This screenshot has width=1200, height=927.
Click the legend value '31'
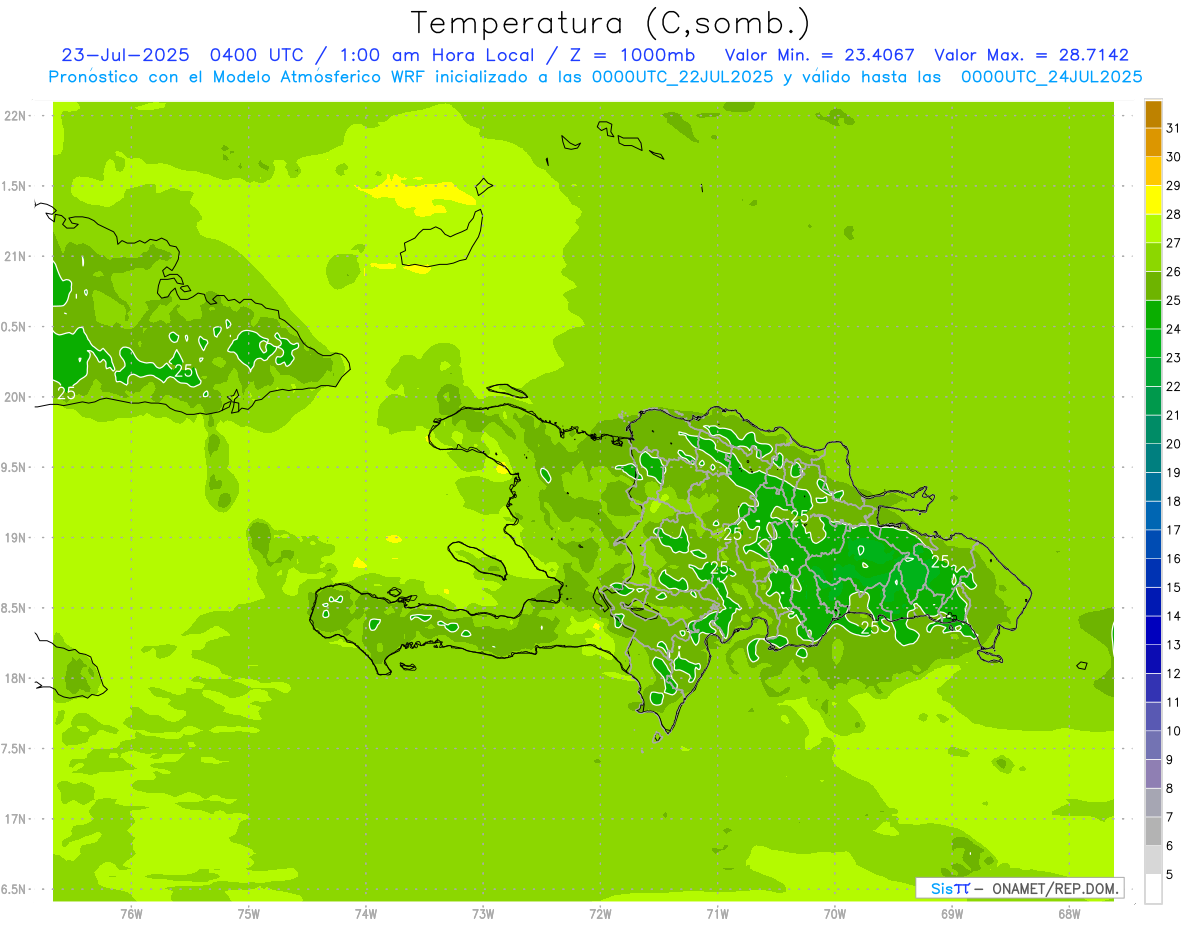coord(1174,128)
